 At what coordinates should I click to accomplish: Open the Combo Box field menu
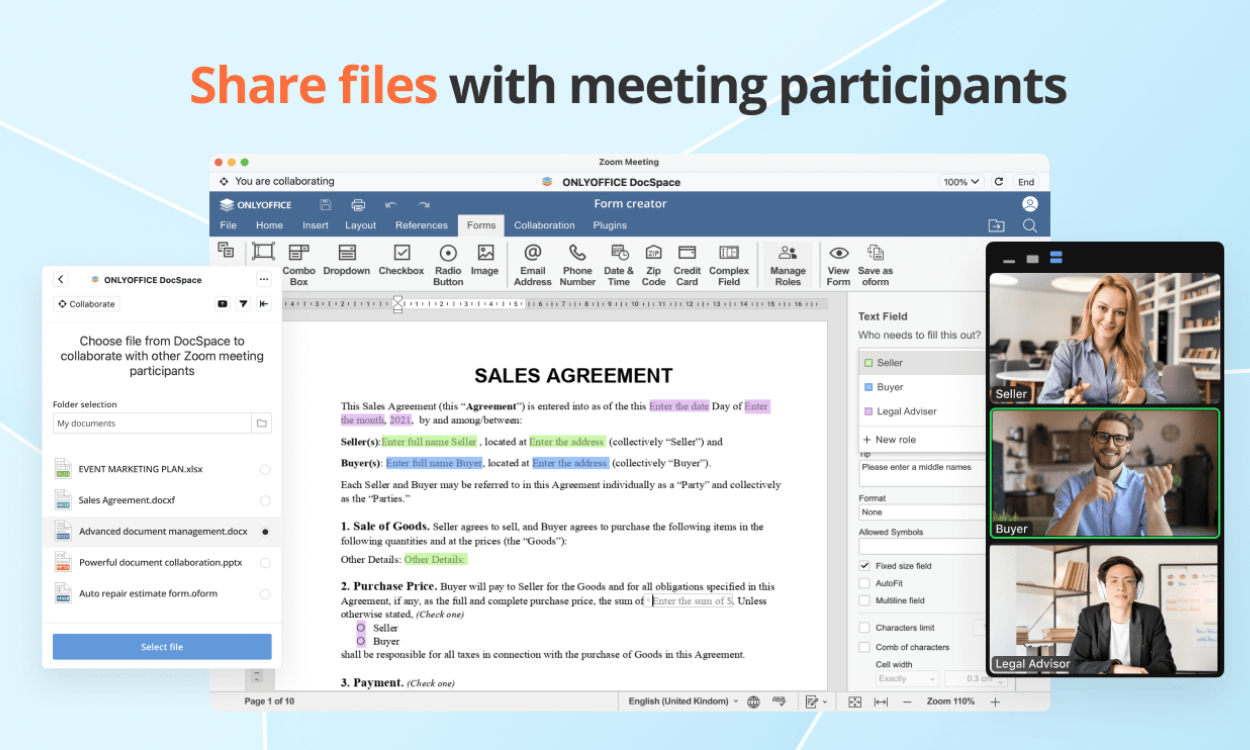(299, 262)
